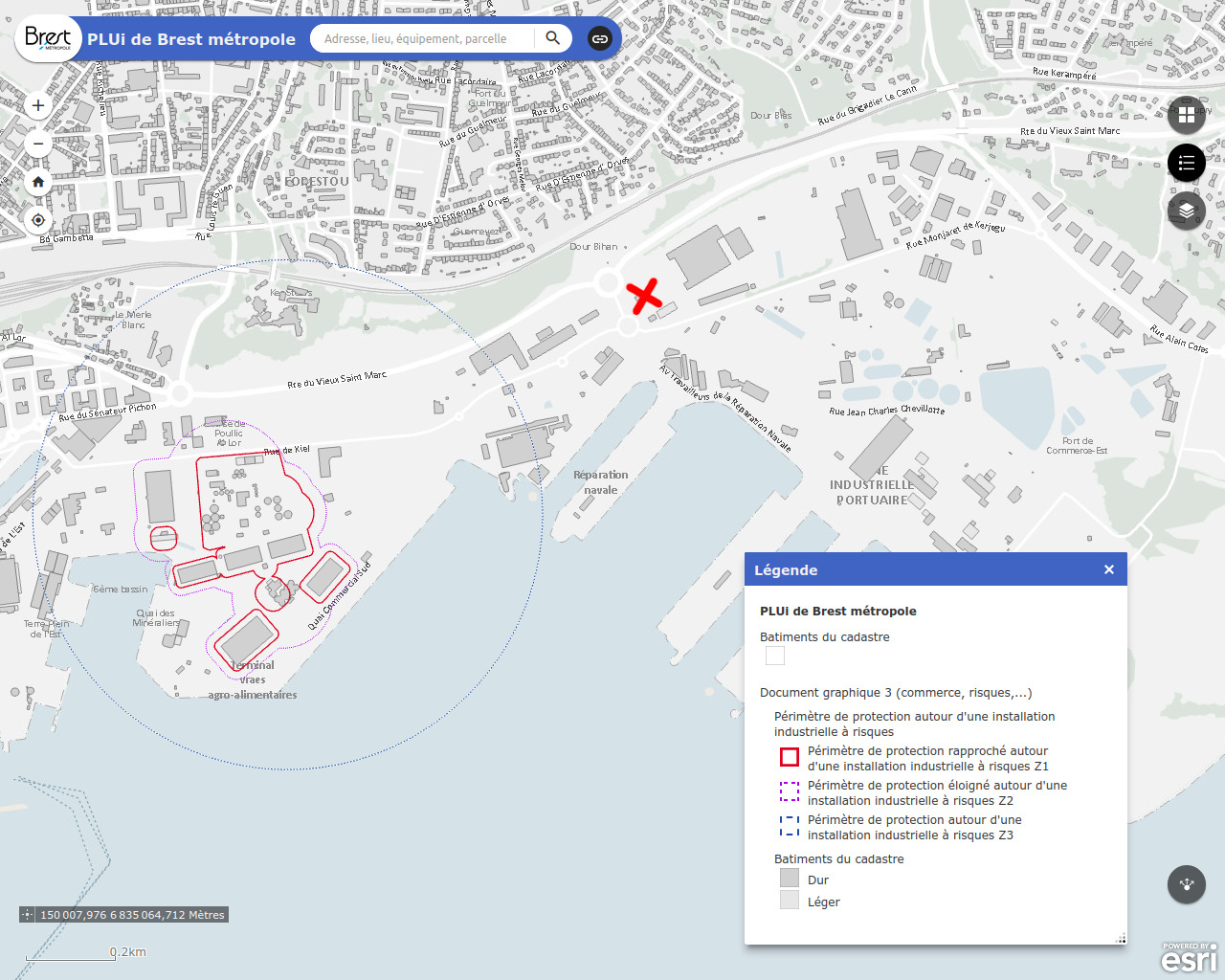Select the 'Document graphique 3 (commerce, risques,...)' legend heading
1225x980 pixels.
[896, 693]
